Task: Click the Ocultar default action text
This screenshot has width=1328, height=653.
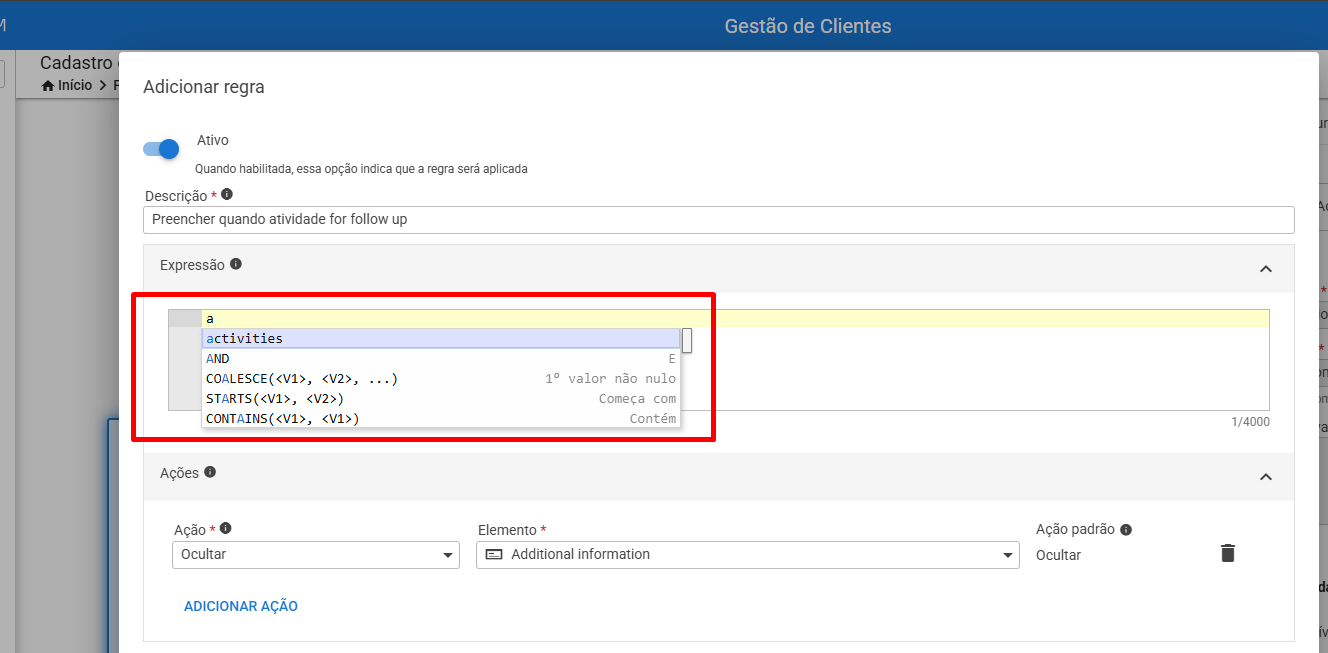Action: (x=1058, y=555)
